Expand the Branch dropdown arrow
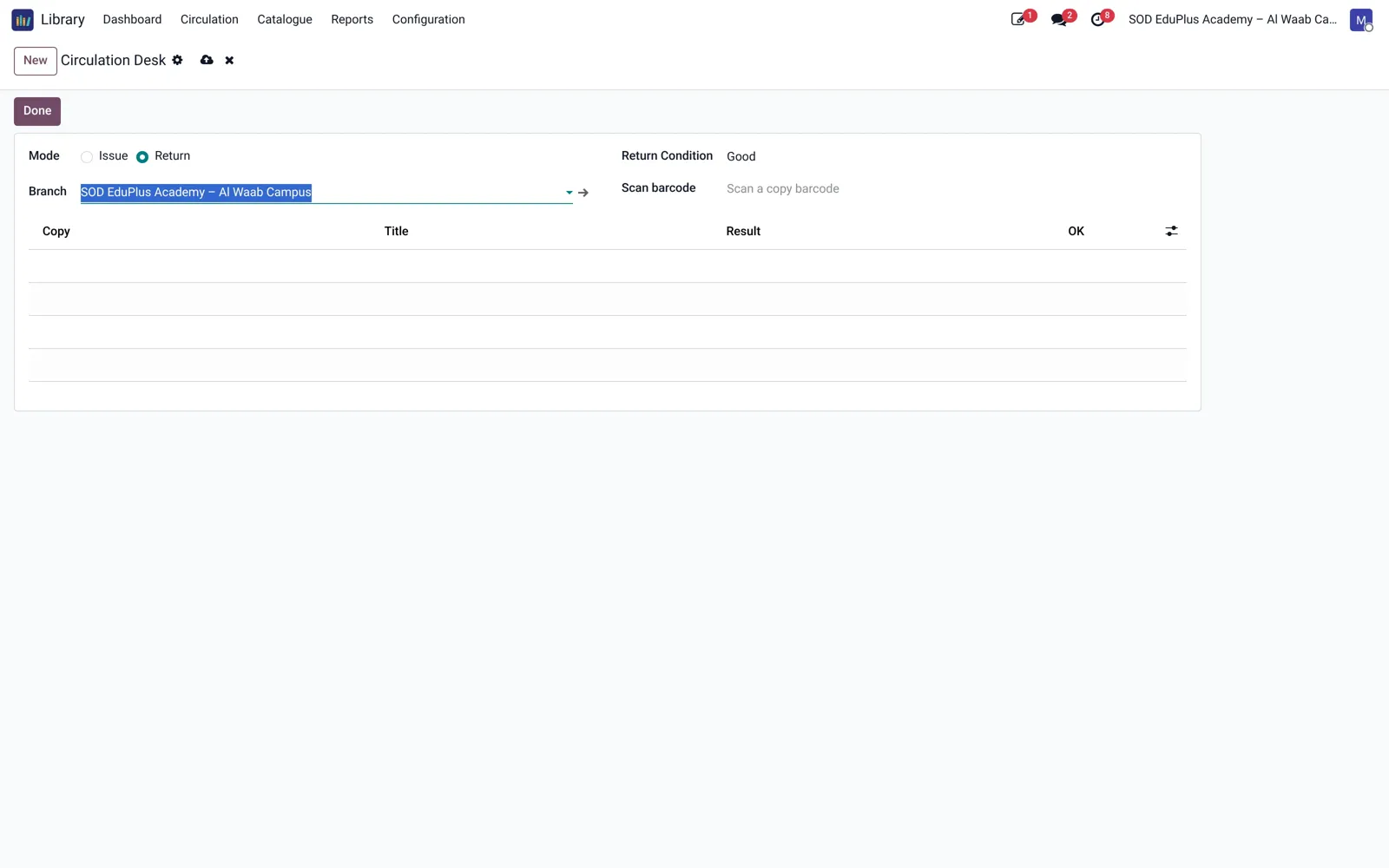1389x868 pixels. (x=569, y=193)
